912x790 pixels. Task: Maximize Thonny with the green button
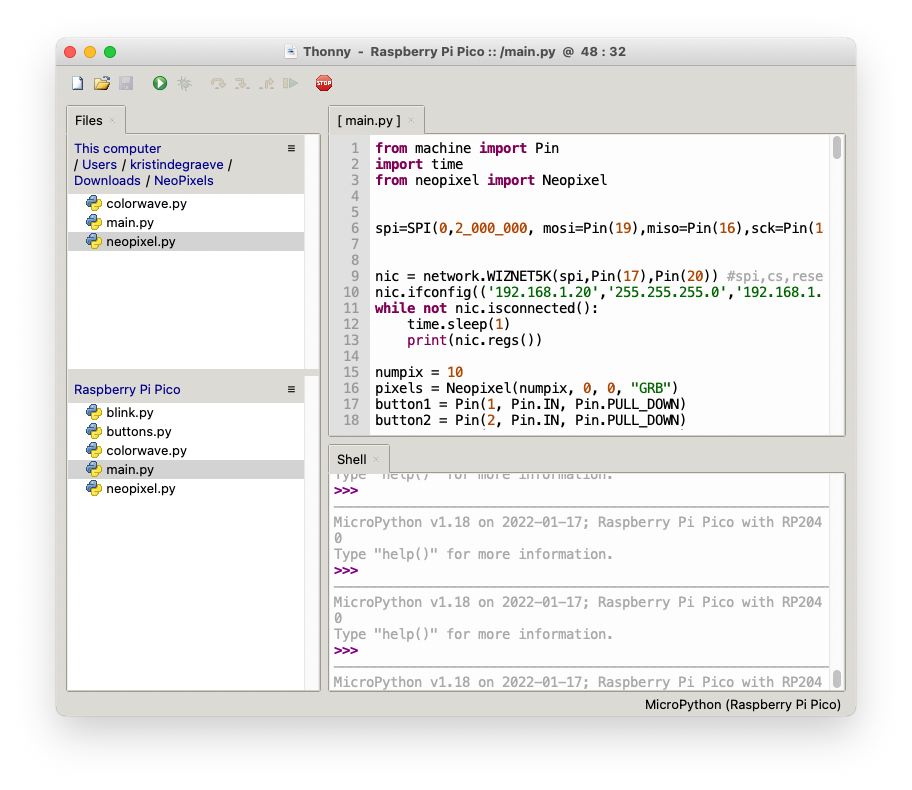[110, 52]
